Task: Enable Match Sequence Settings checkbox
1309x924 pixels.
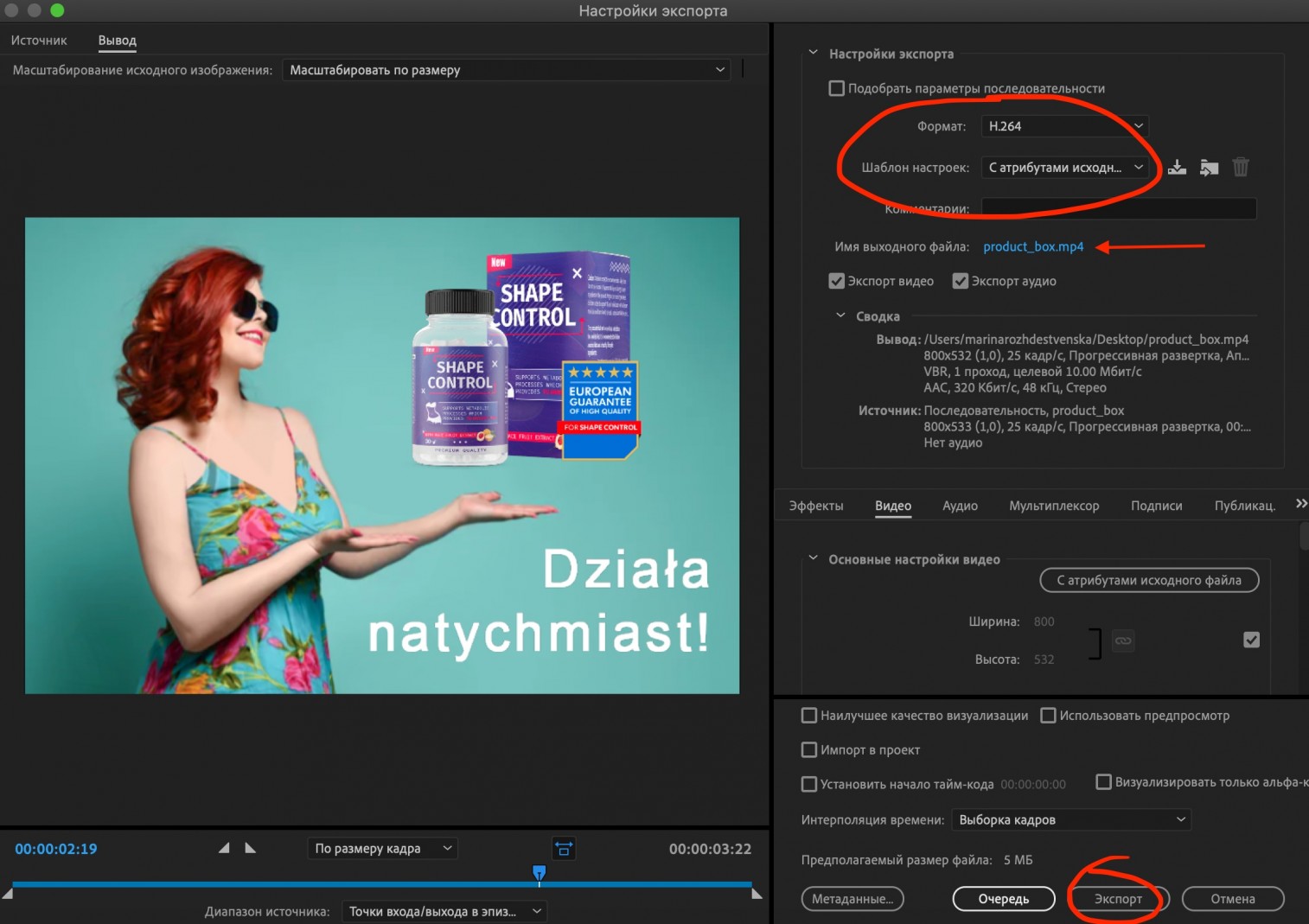Action: [836, 88]
